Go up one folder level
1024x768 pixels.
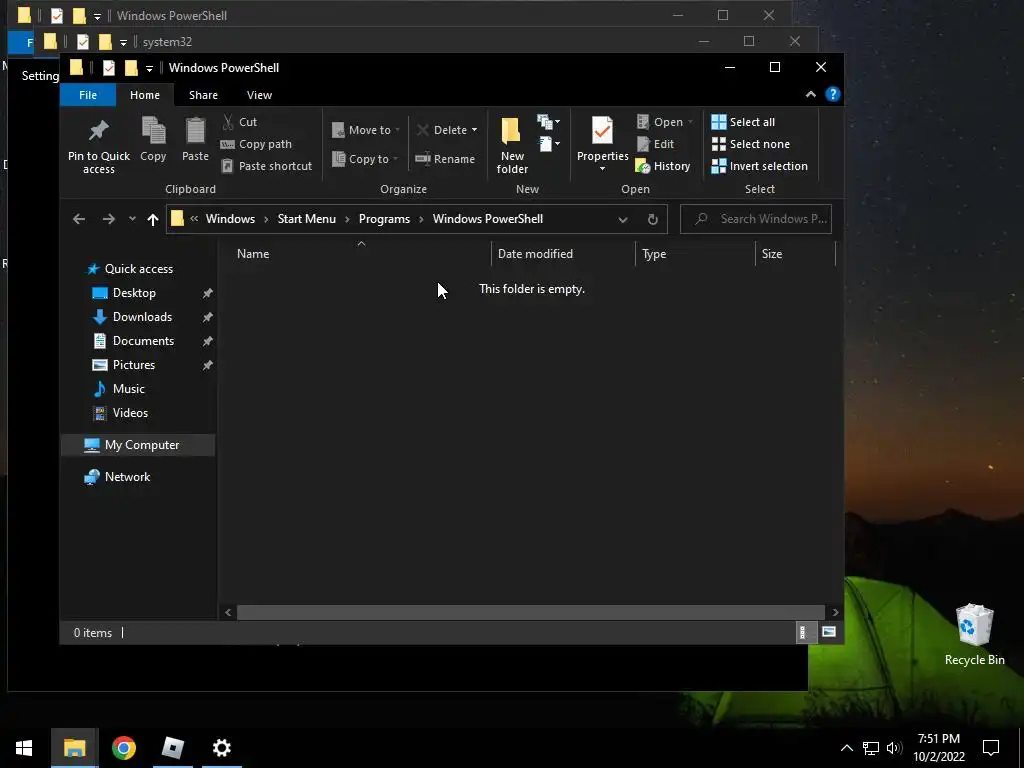pos(153,219)
